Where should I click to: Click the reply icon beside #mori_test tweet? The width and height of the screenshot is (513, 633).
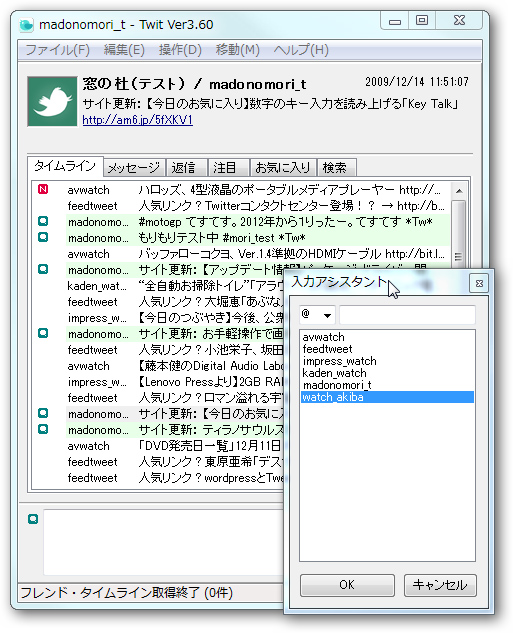click(43, 237)
